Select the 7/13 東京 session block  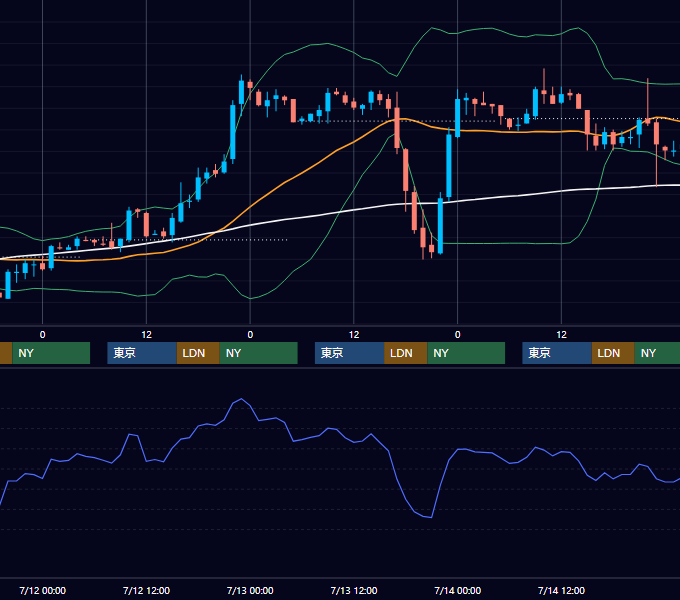tap(350, 353)
